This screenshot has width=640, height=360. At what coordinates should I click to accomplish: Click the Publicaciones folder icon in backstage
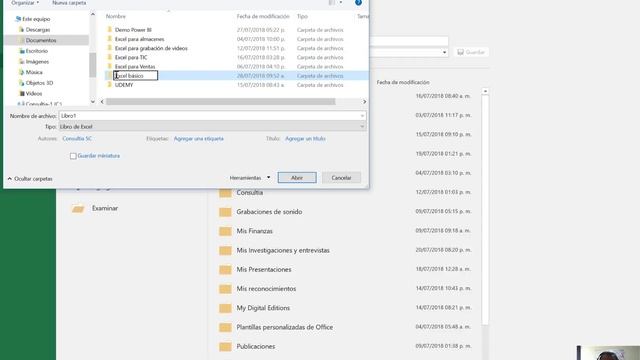coord(225,347)
